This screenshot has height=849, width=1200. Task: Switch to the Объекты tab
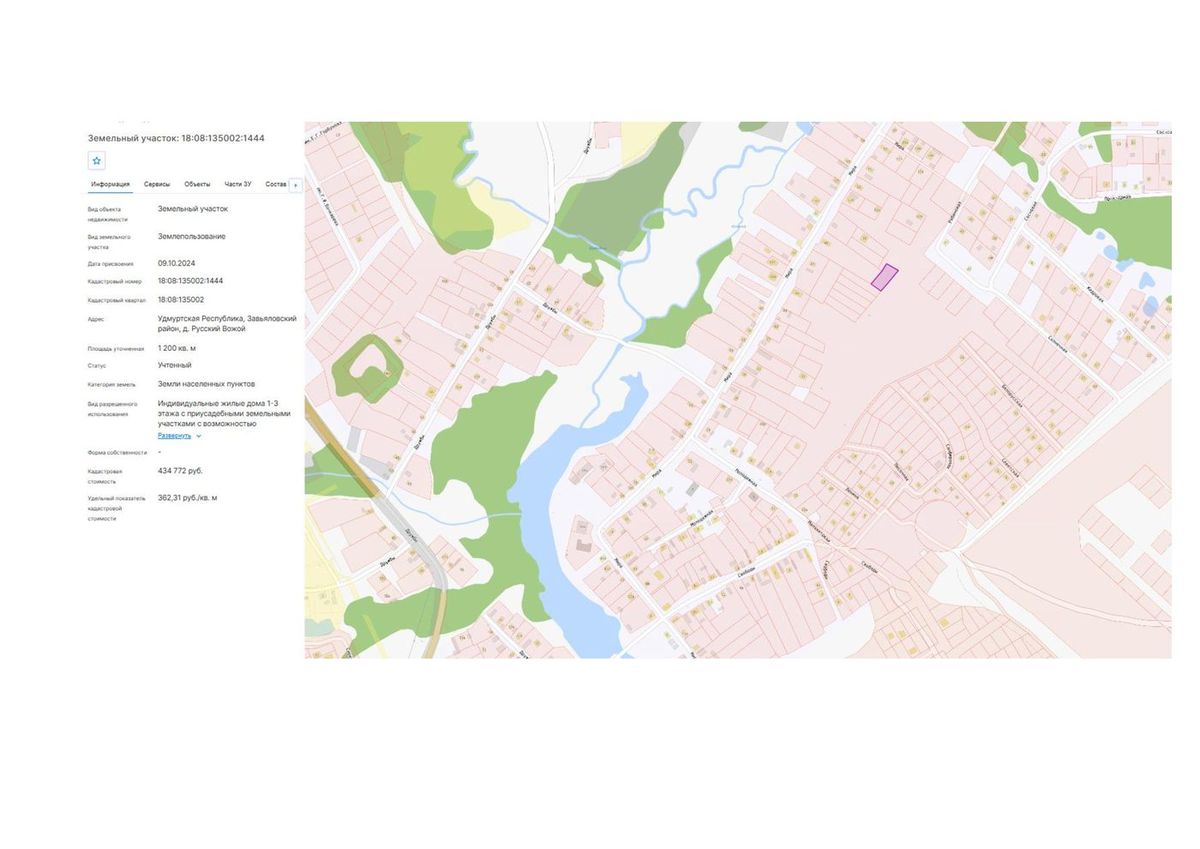click(x=198, y=184)
